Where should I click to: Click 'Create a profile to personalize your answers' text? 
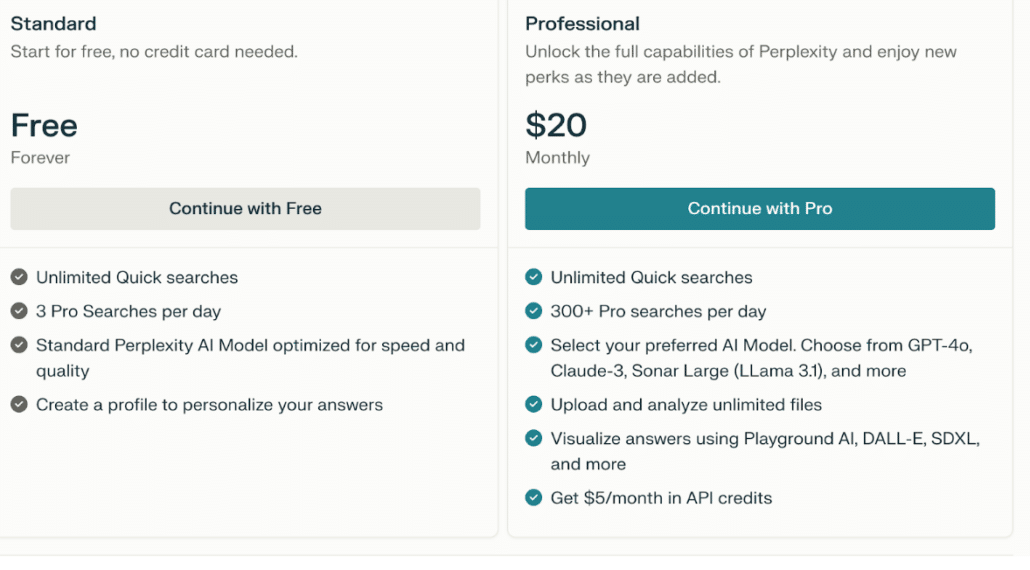tap(209, 405)
